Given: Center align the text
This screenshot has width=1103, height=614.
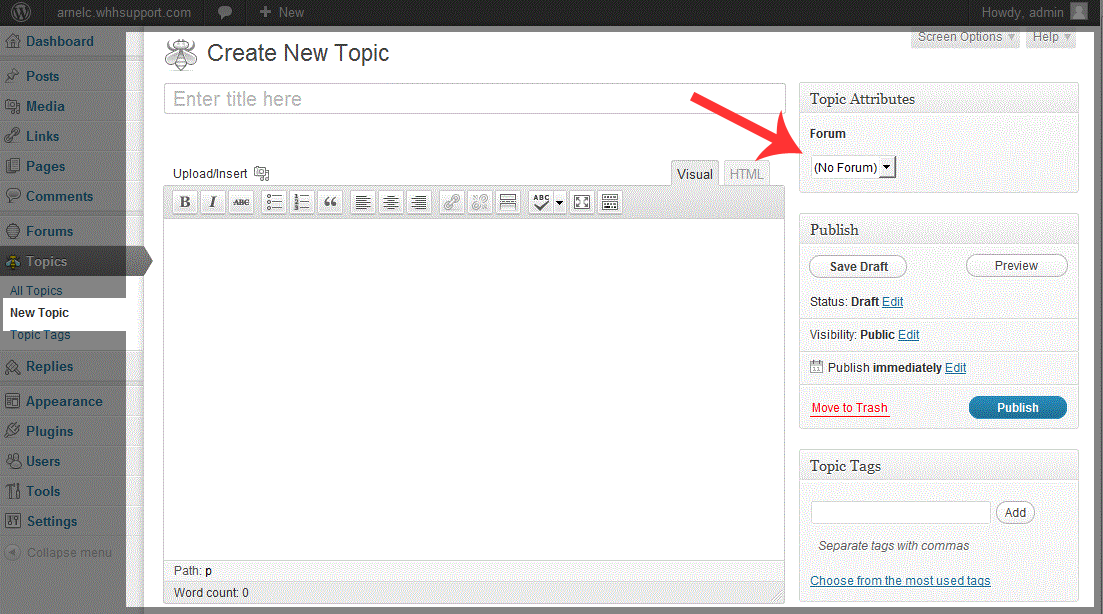Looking at the screenshot, I should pyautogui.click(x=391, y=202).
